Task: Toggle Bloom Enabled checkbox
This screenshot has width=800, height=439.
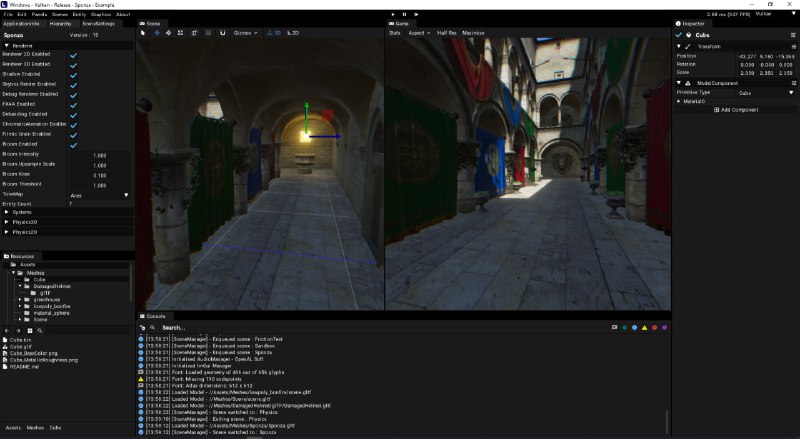Action: pyautogui.click(x=73, y=145)
